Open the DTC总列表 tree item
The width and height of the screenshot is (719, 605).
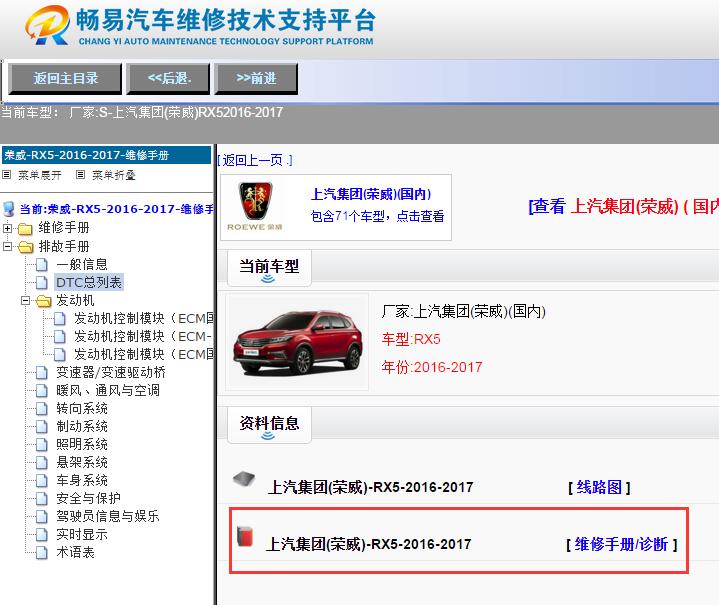point(88,282)
